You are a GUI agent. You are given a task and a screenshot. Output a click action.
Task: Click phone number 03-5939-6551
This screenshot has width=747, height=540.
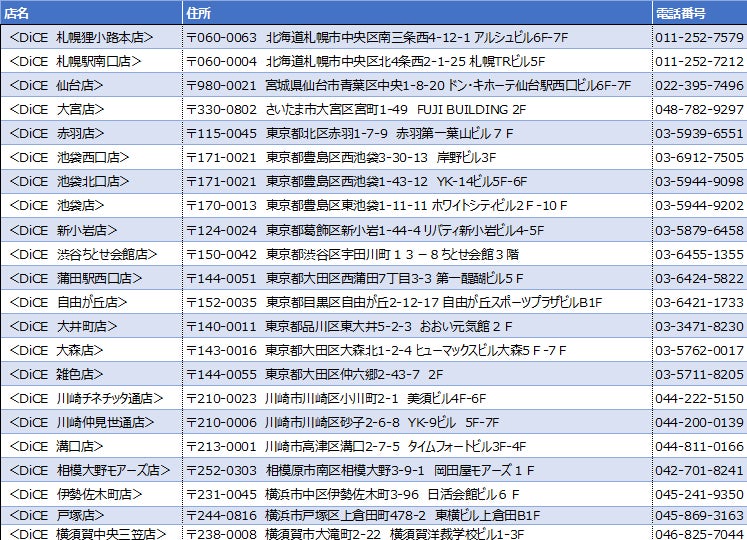[699, 133]
